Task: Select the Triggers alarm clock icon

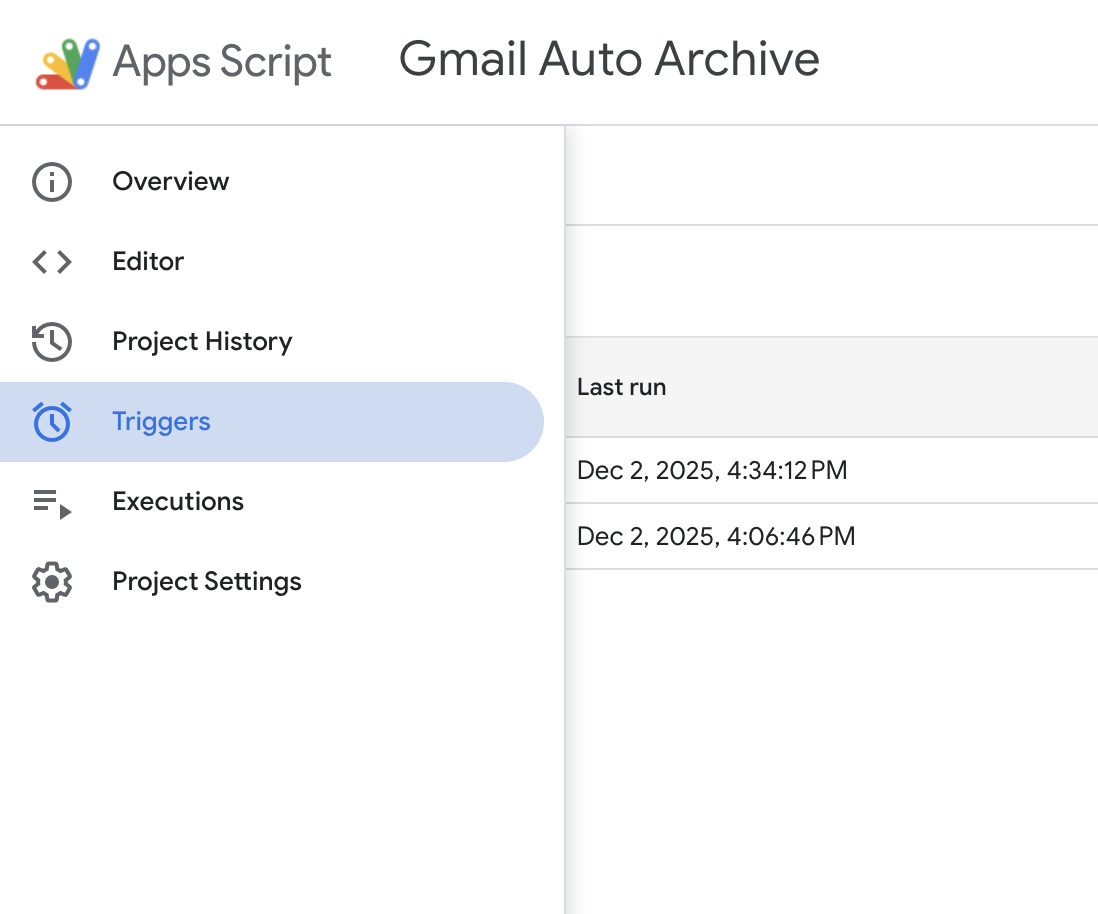Action: [51, 421]
